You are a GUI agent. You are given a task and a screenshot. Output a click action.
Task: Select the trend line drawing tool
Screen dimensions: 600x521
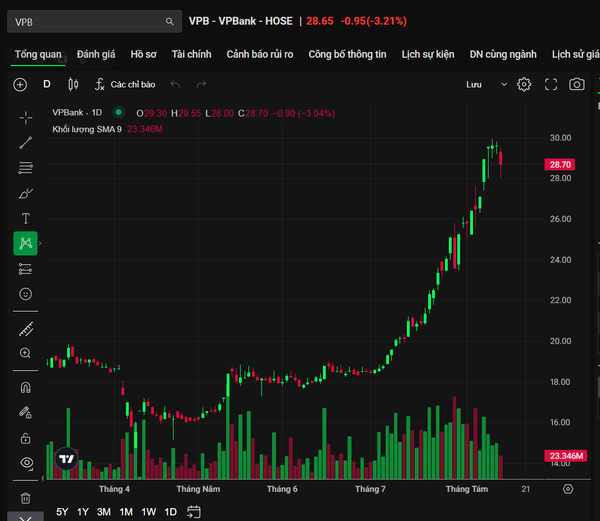point(26,143)
